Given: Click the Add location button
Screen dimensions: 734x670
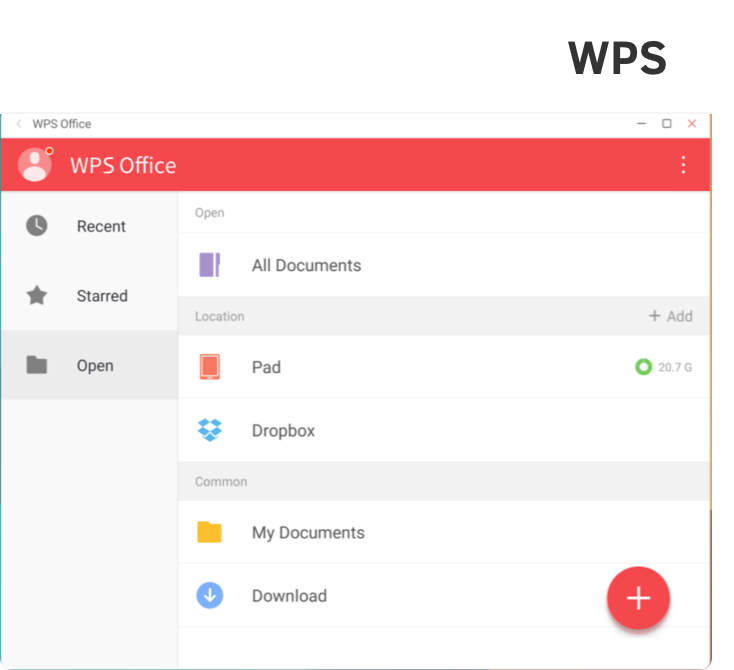Looking at the screenshot, I should 670,316.
